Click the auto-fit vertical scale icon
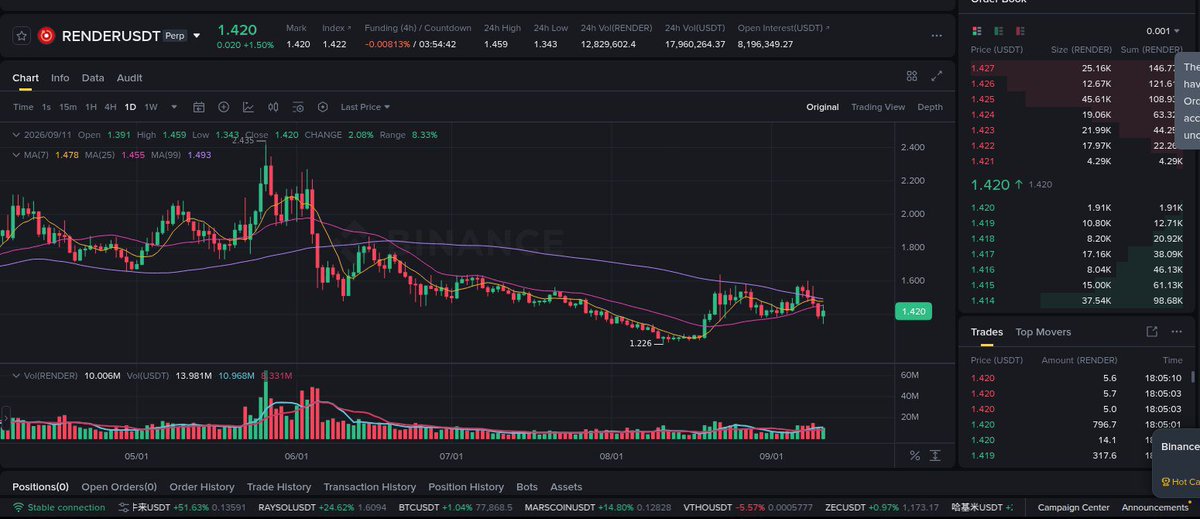 [935, 455]
